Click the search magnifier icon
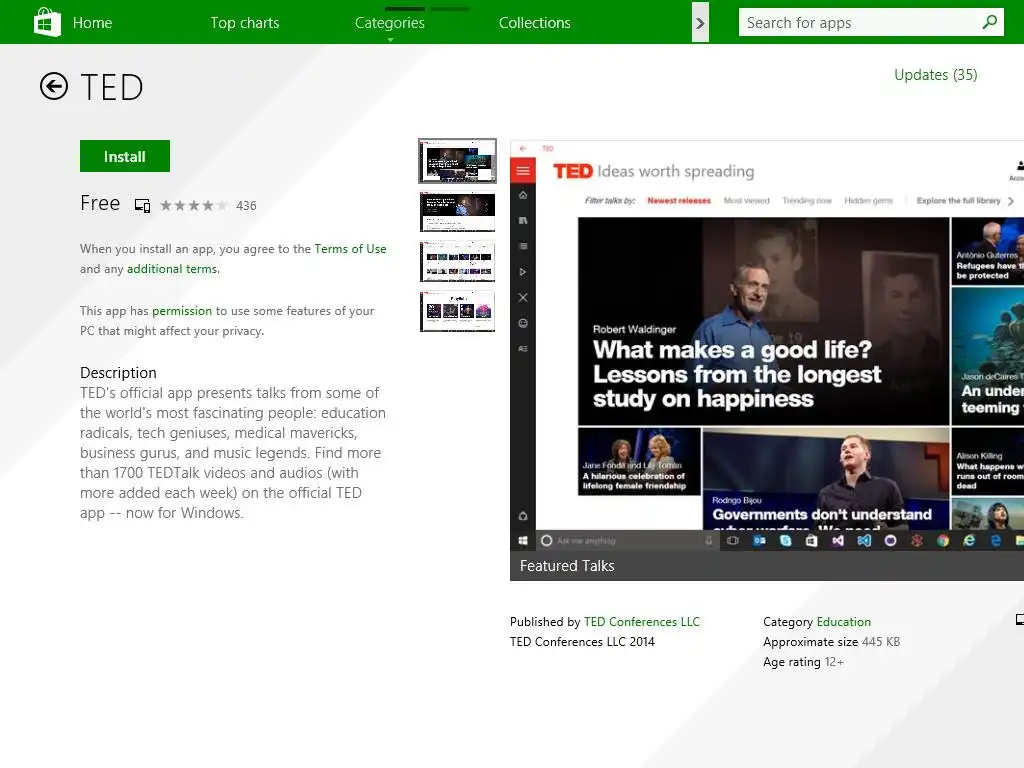1024x768 pixels. click(989, 22)
